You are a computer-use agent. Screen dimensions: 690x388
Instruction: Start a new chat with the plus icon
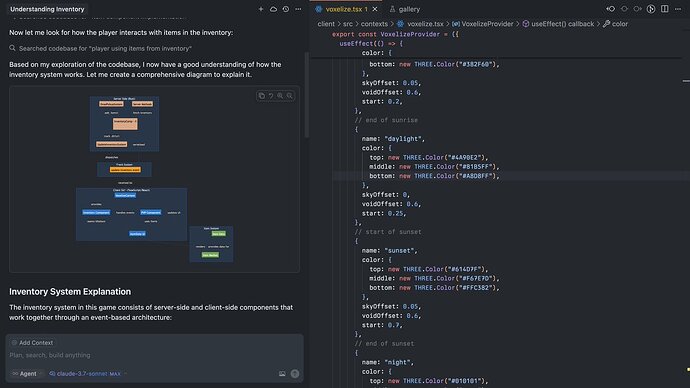pos(261,9)
